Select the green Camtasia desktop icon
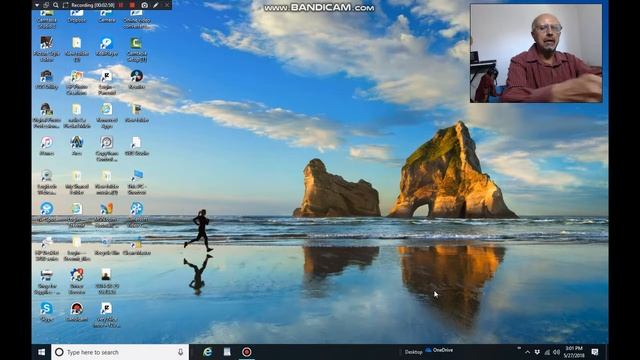The height and width of the screenshot is (360, 640). tap(137, 49)
